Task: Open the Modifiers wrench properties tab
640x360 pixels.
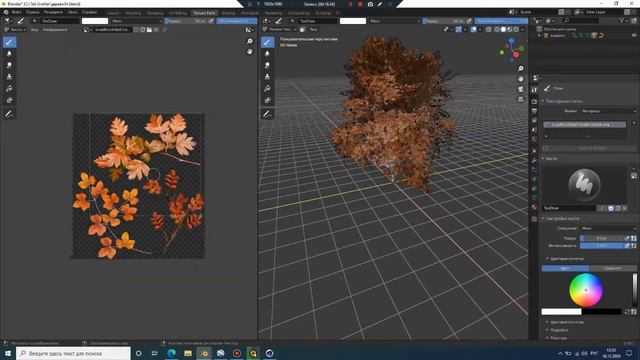Action: (534, 160)
